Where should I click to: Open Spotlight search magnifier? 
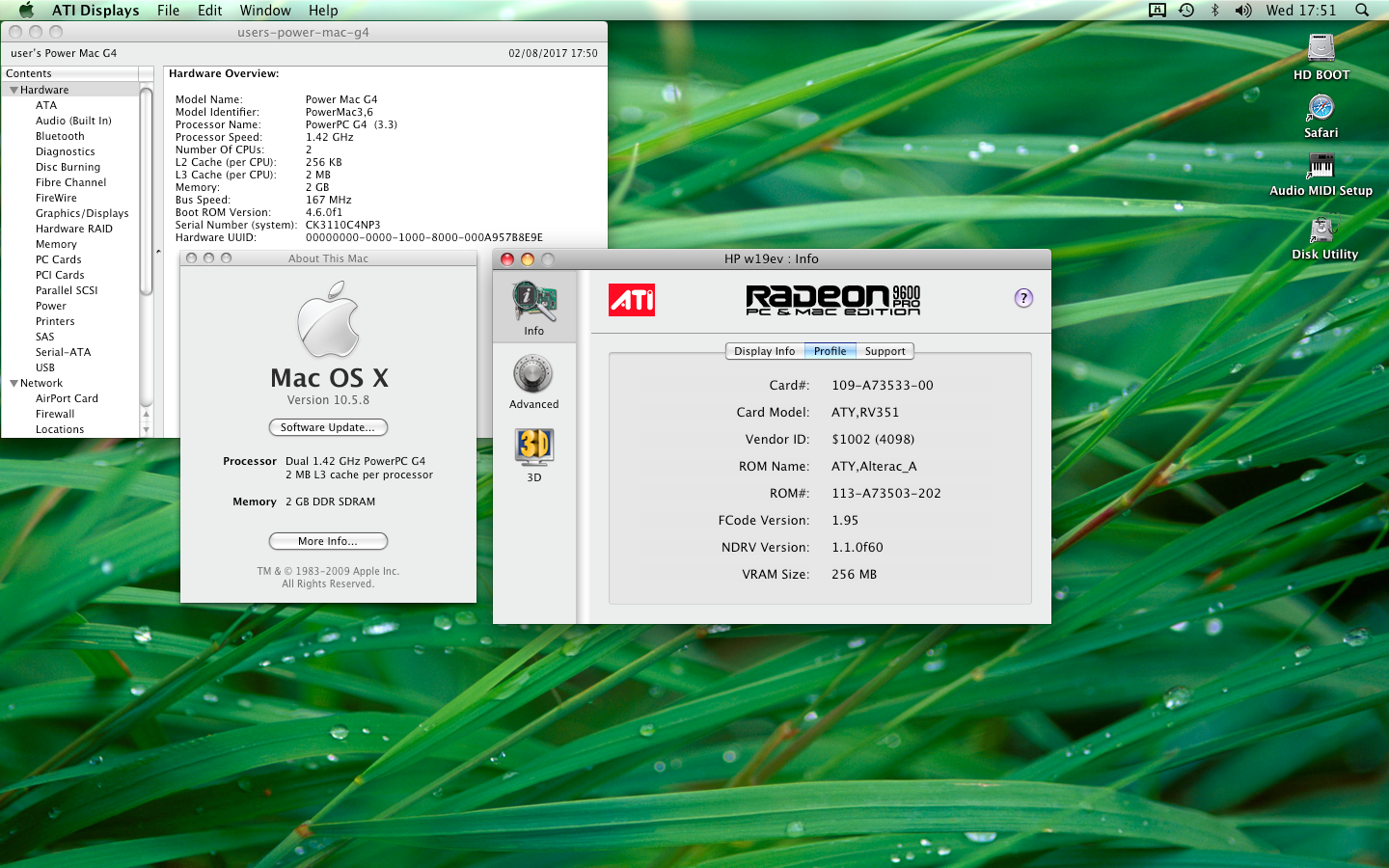click(1362, 10)
